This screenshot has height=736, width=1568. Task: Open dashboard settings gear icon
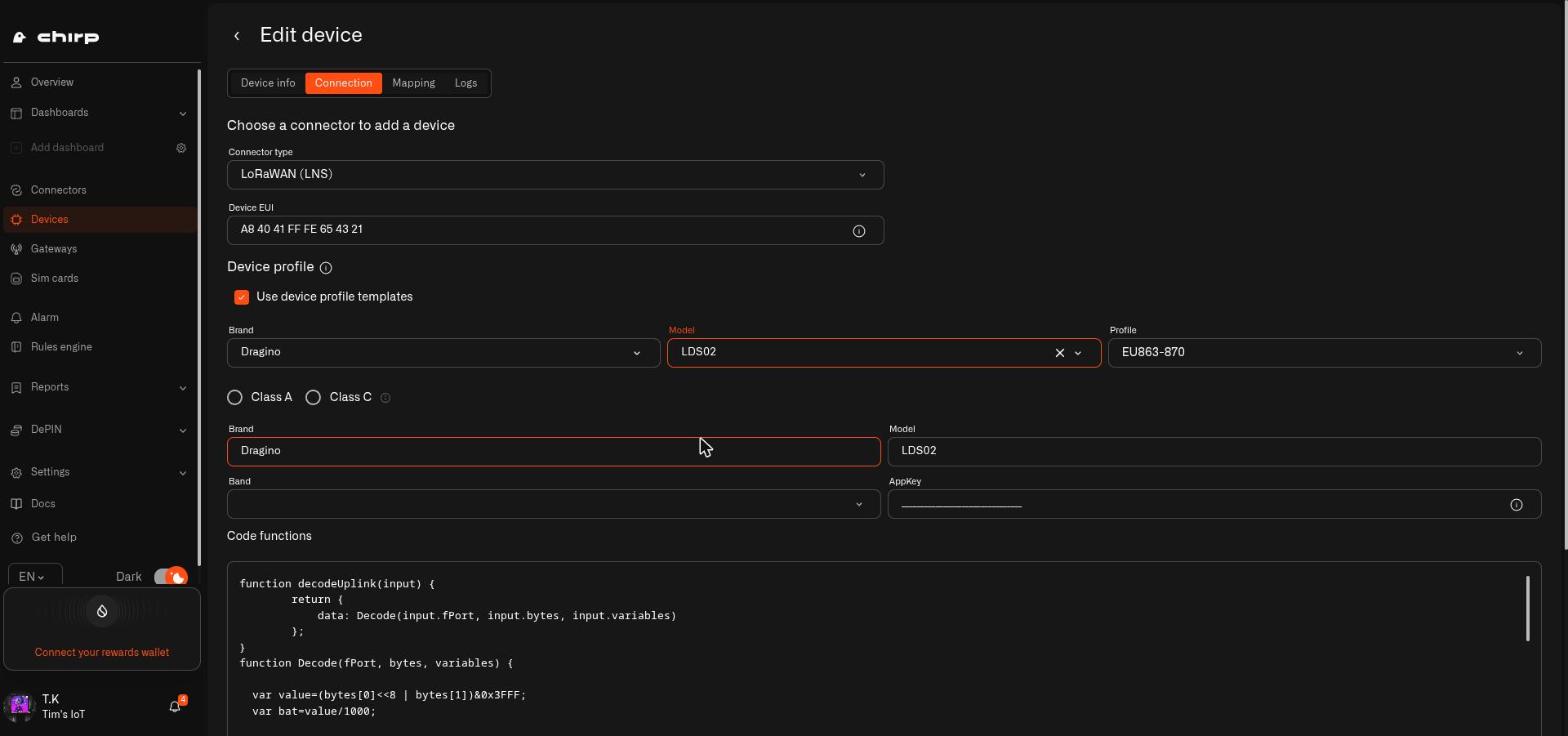coord(181,148)
